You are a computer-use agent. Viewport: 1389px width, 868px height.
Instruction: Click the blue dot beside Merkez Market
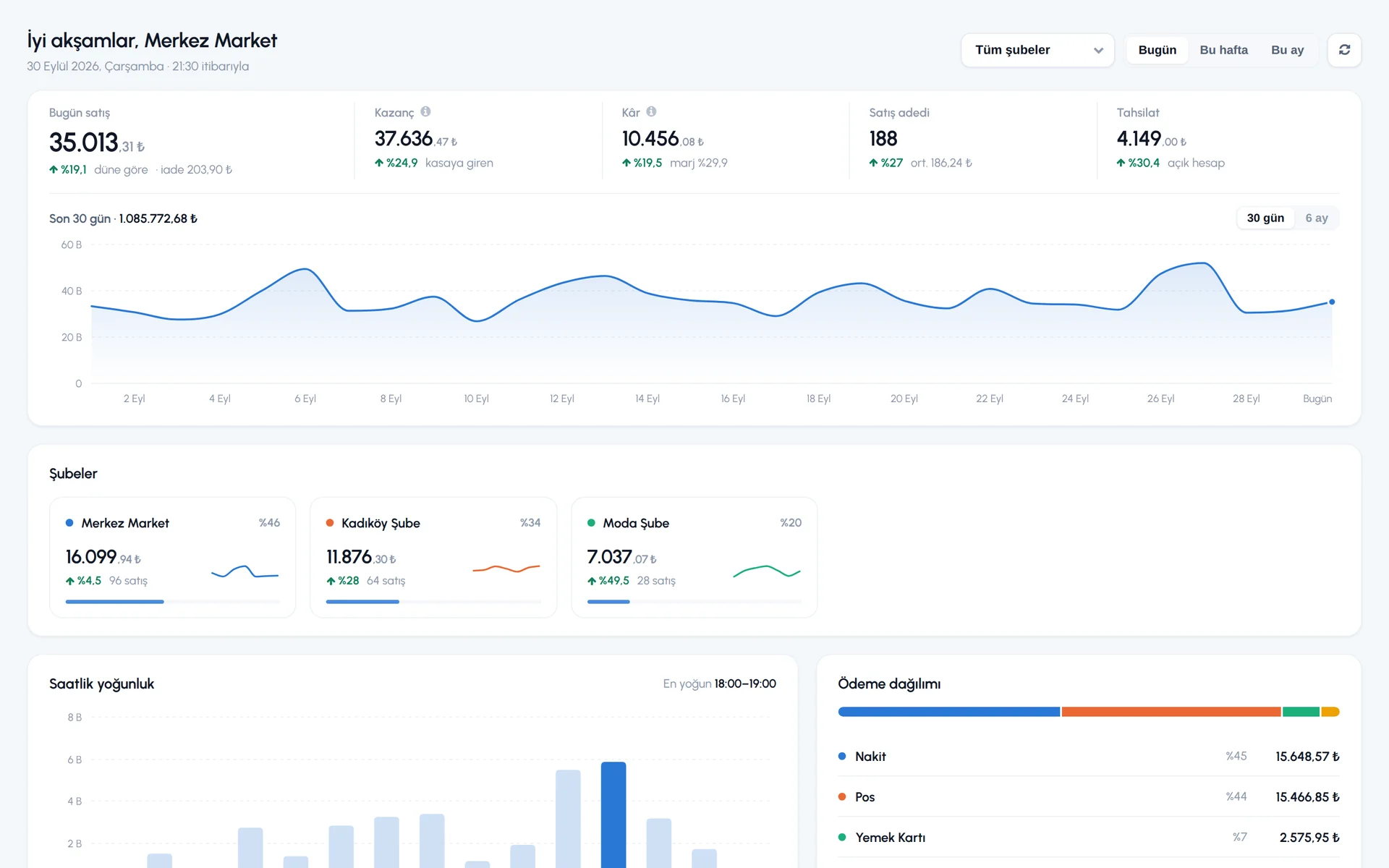(69, 522)
